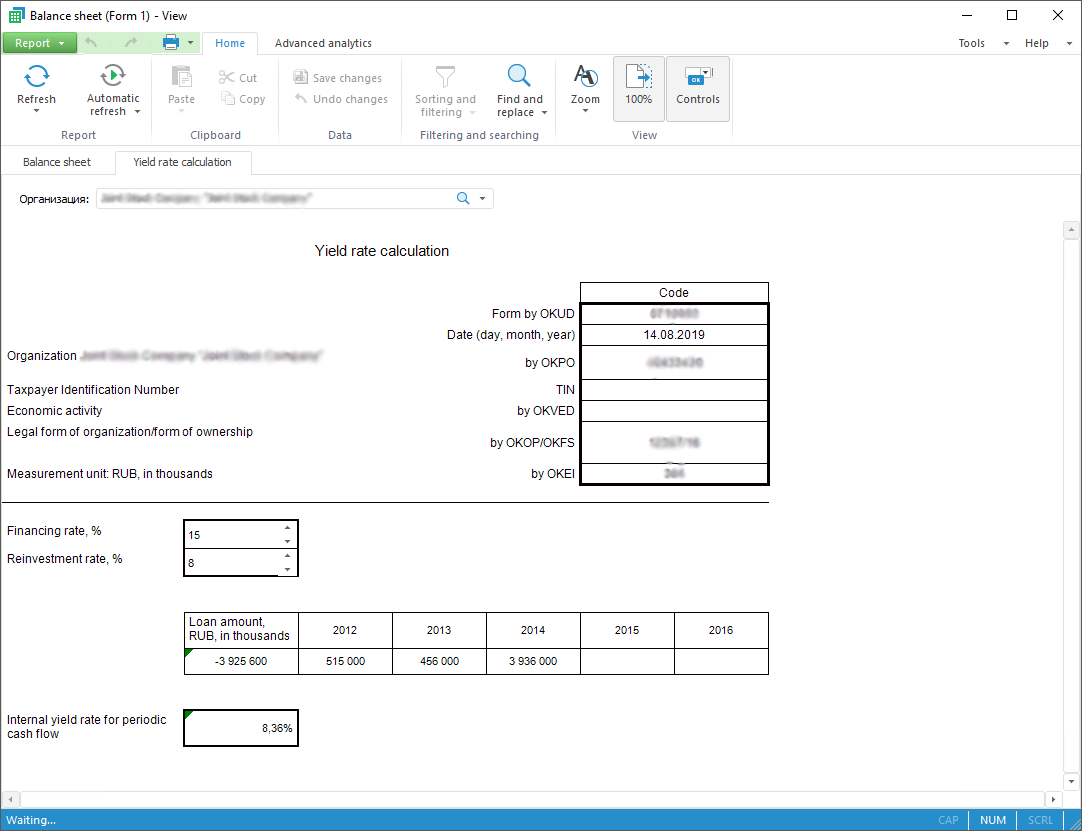The height and width of the screenshot is (831, 1082).
Task: Click the 100% scale icon
Action: [638, 78]
